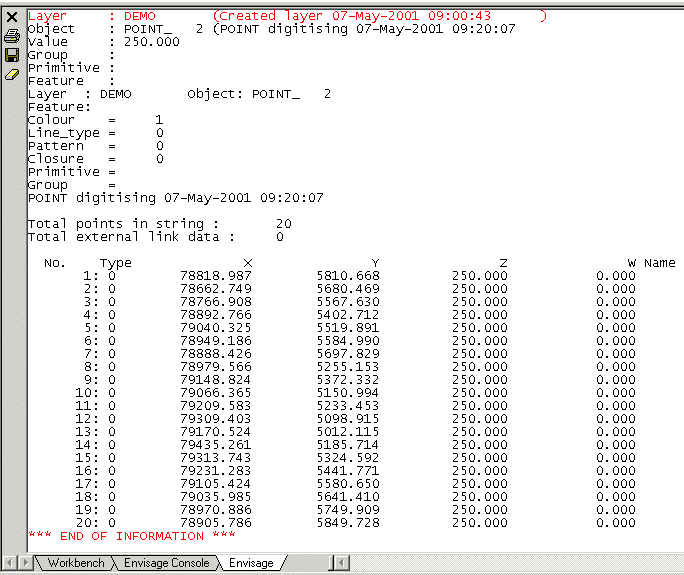The image size is (684, 575).
Task: Click Y value 5641.410 in row 18
Action: (348, 497)
